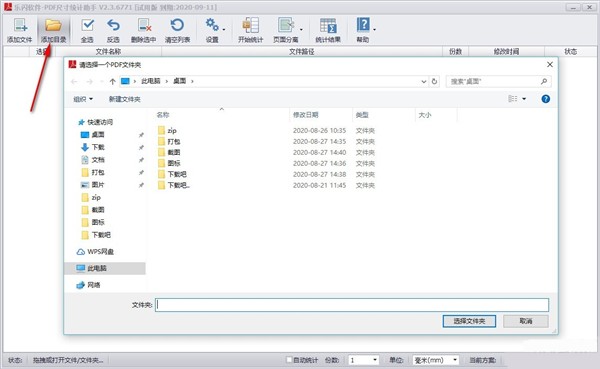Close the folder selection dialog

[x=550, y=65]
